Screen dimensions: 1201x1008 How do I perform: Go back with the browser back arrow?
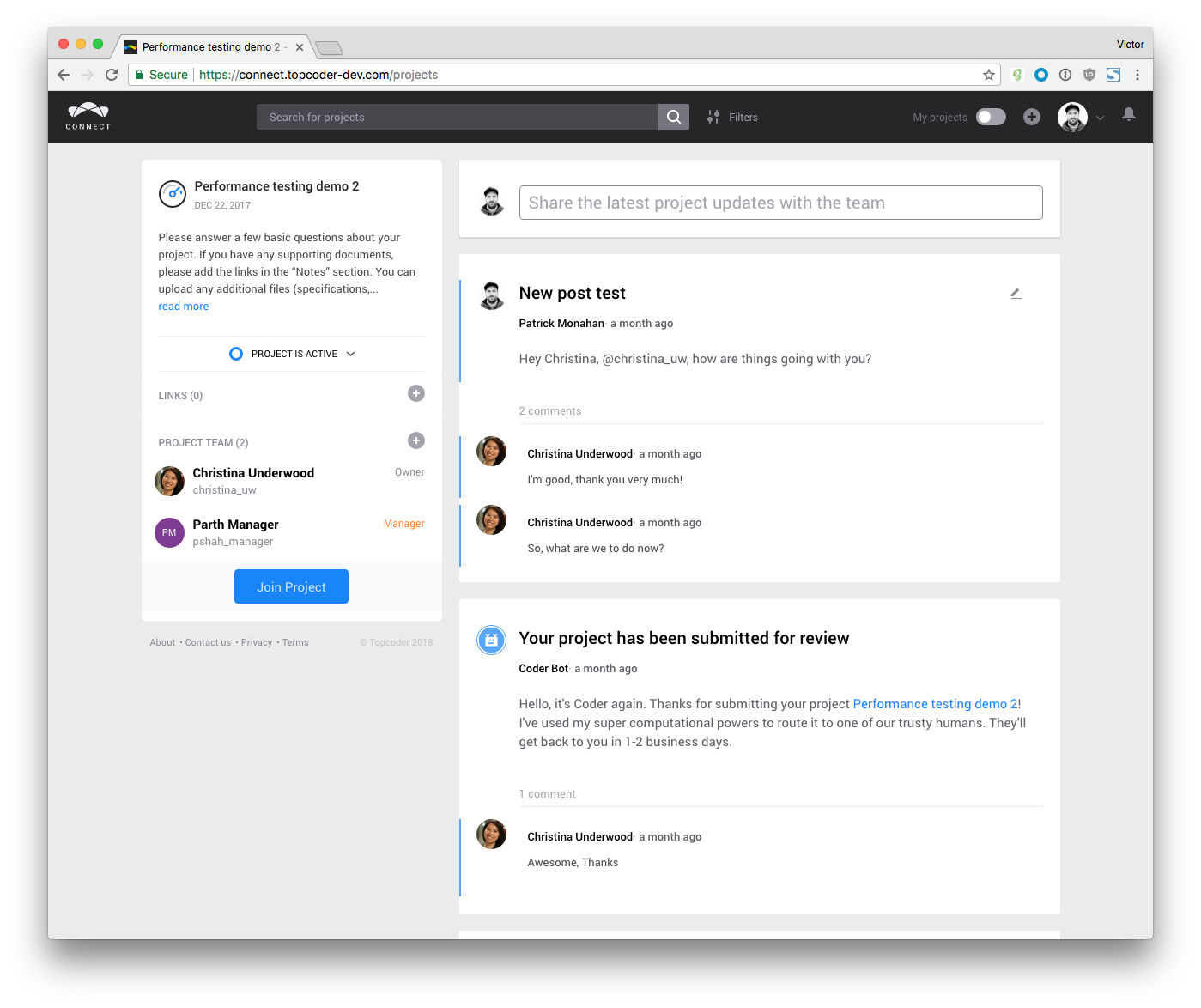[x=64, y=75]
